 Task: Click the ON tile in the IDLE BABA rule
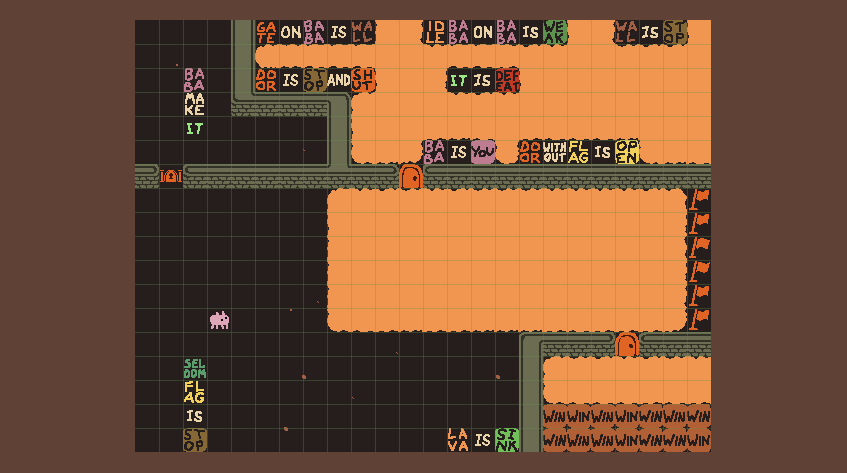click(x=482, y=32)
